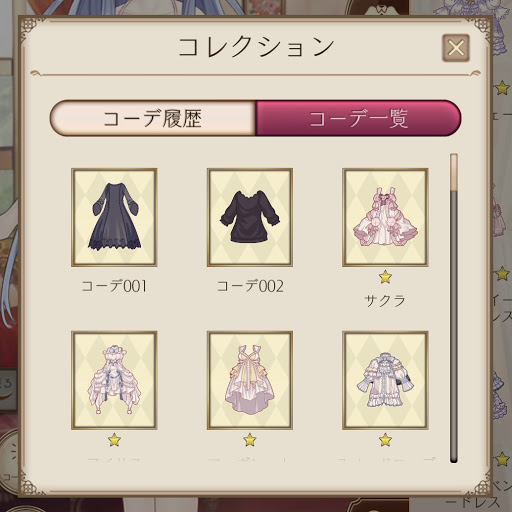Screen dimensions: 512x512
Task: Click the scrollbar thumb in collection list
Action: pos(454,172)
